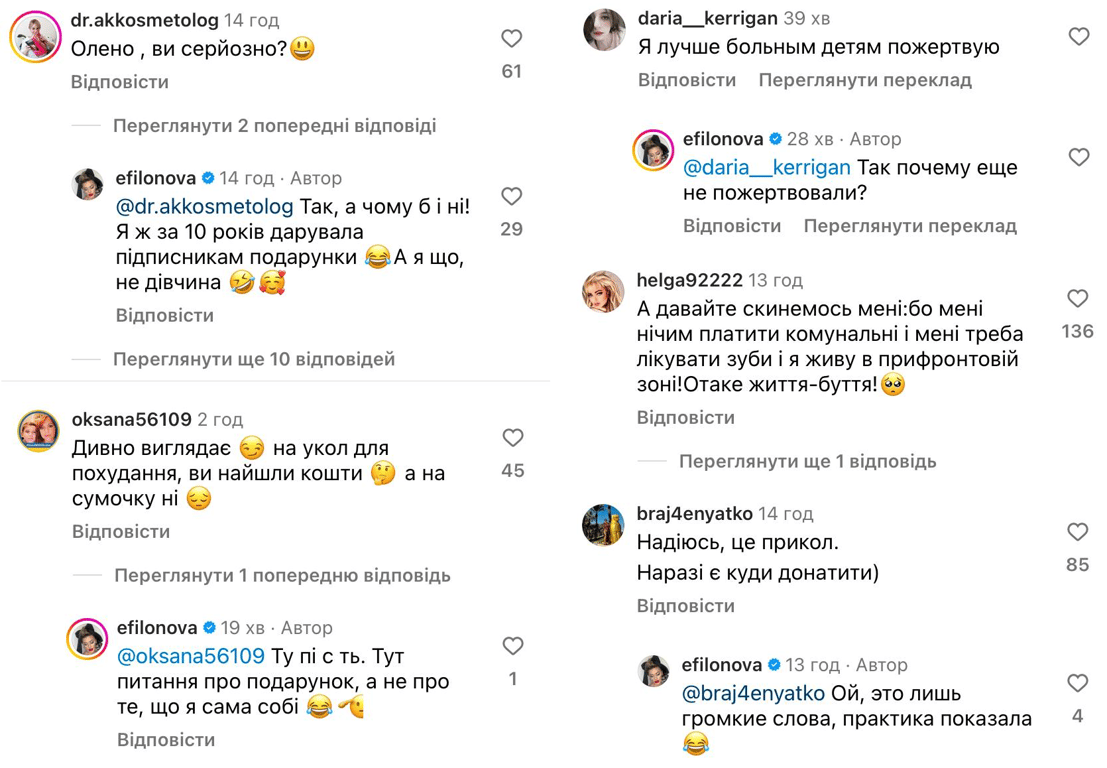
Task: Click the verified badge beside efilonova's username
Action: [x=207, y=177]
